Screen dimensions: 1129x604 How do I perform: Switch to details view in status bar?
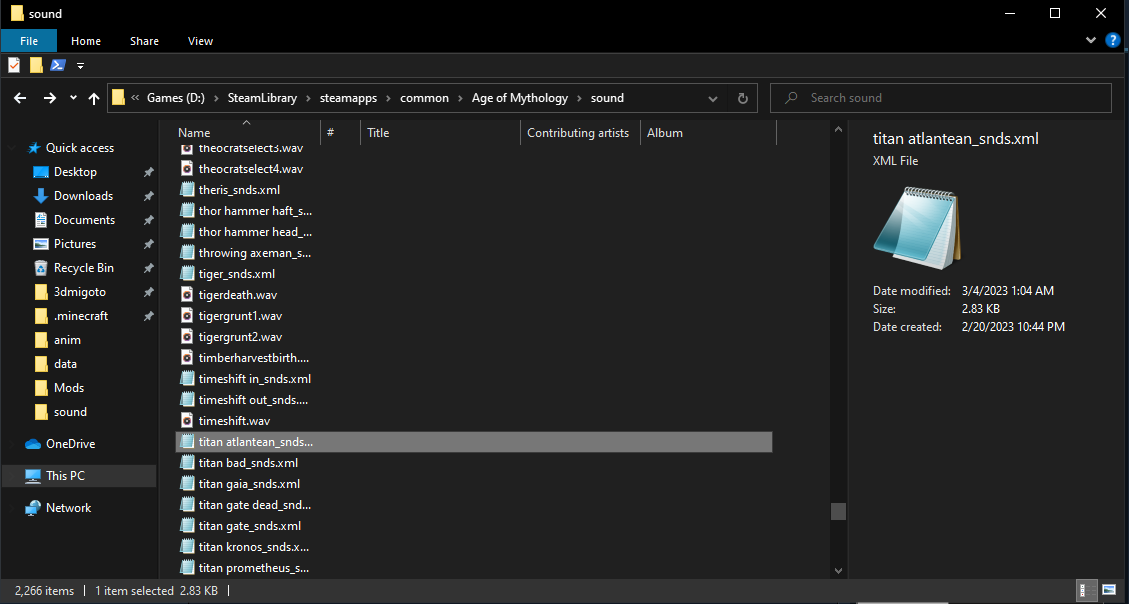[x=1087, y=590]
